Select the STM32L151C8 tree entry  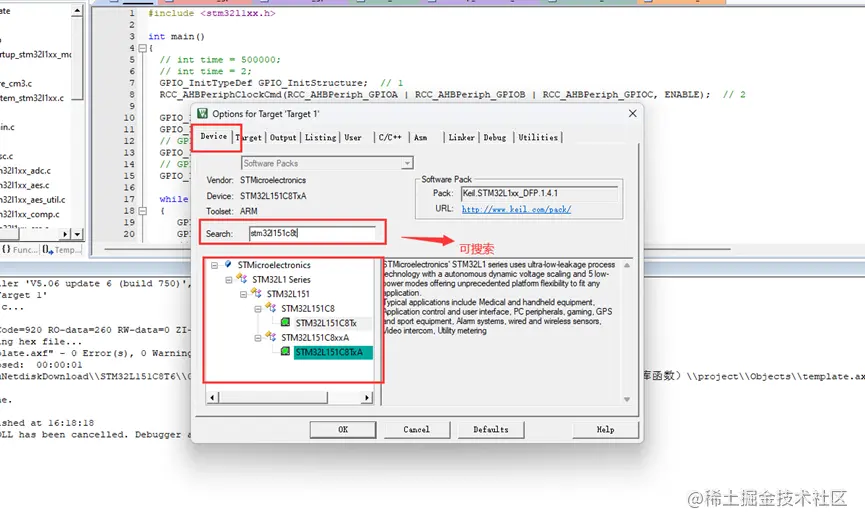308,309
